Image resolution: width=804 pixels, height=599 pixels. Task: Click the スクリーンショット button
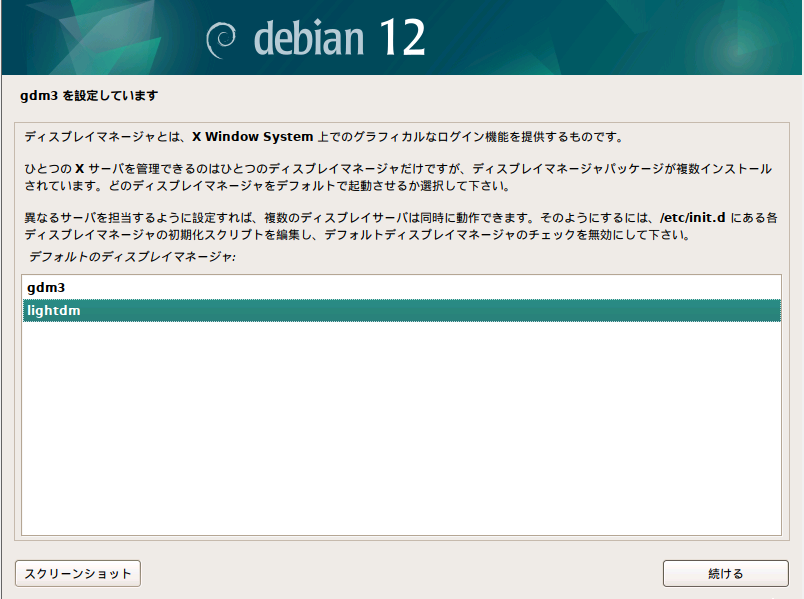click(78, 573)
